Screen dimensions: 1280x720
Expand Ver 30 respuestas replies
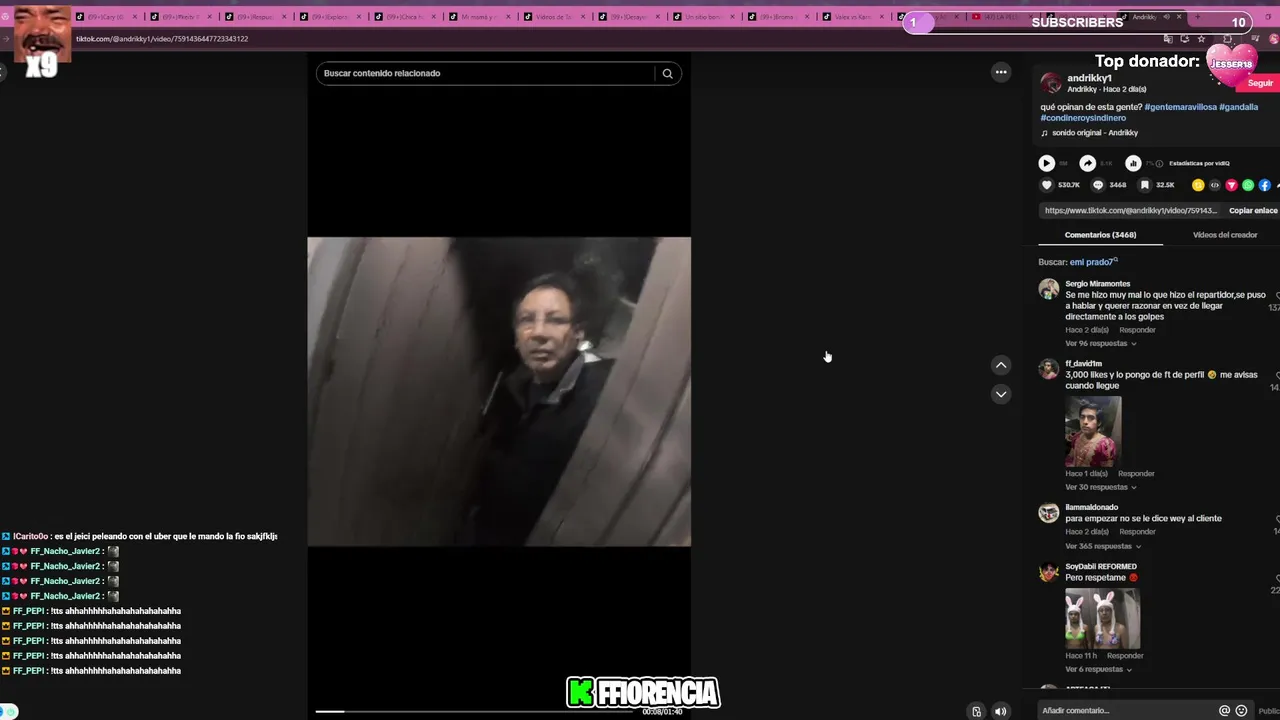click(x=1100, y=487)
